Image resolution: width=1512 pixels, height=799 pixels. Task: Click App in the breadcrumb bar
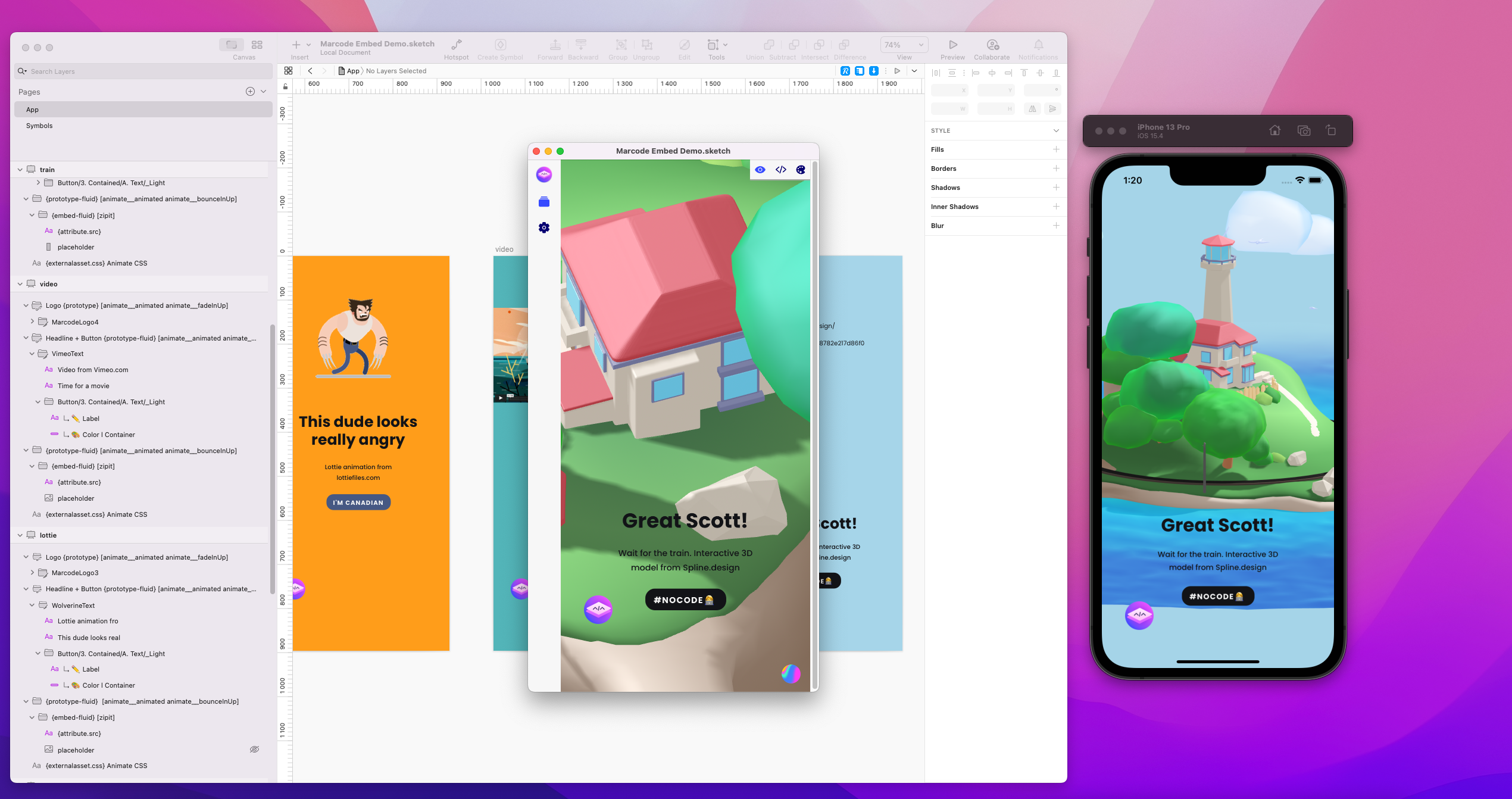point(352,70)
